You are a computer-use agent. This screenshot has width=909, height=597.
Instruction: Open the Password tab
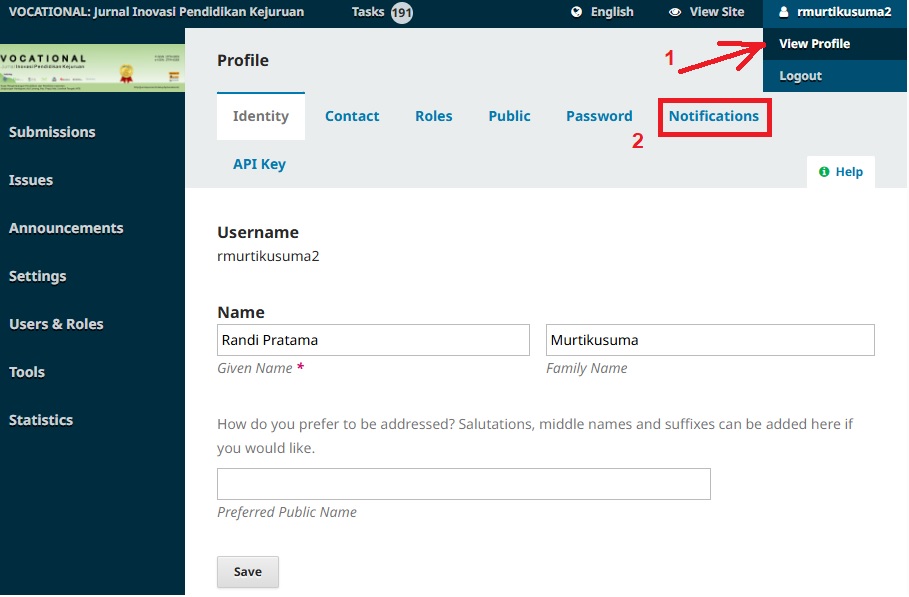point(599,116)
